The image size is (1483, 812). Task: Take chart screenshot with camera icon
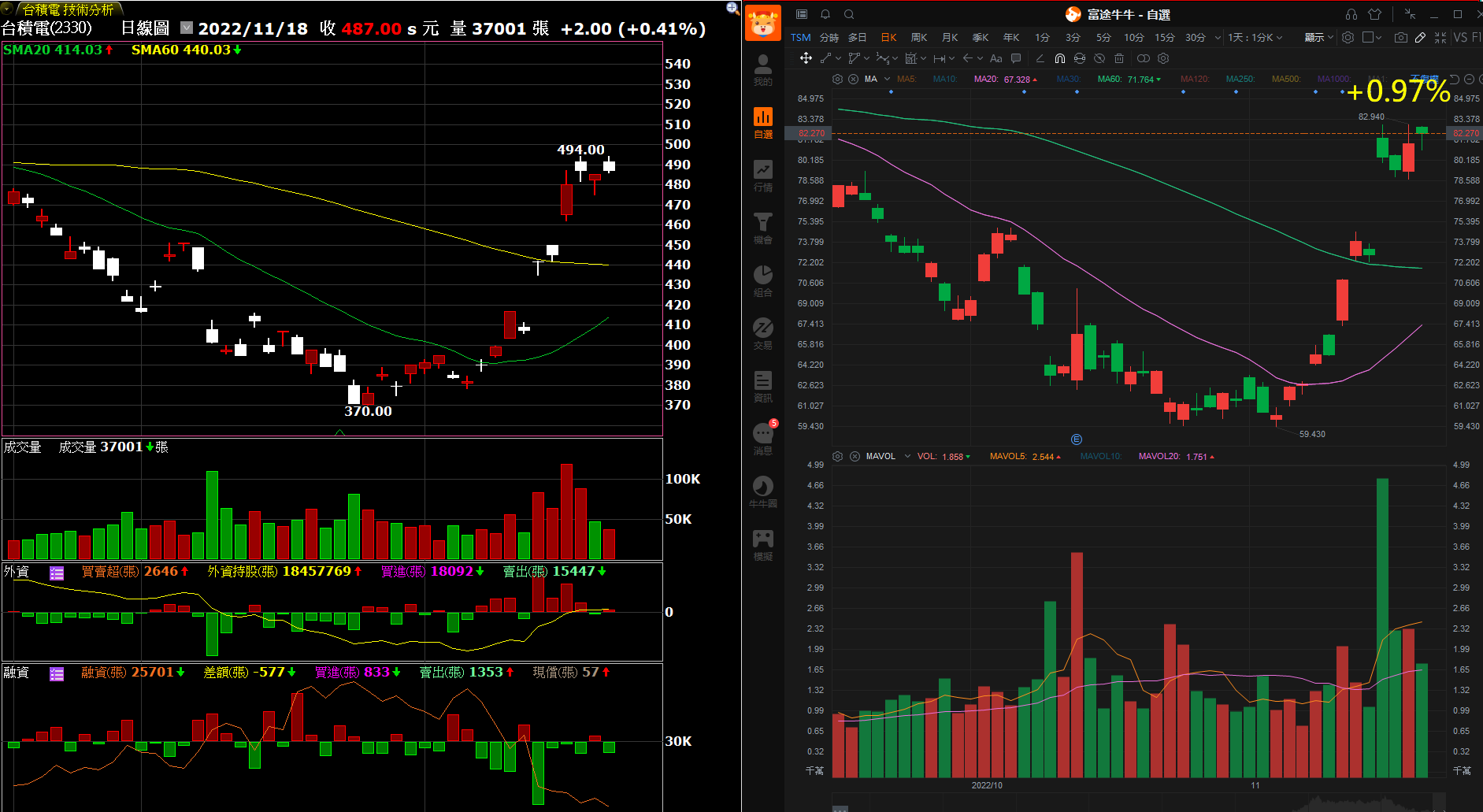pyautogui.click(x=1401, y=37)
